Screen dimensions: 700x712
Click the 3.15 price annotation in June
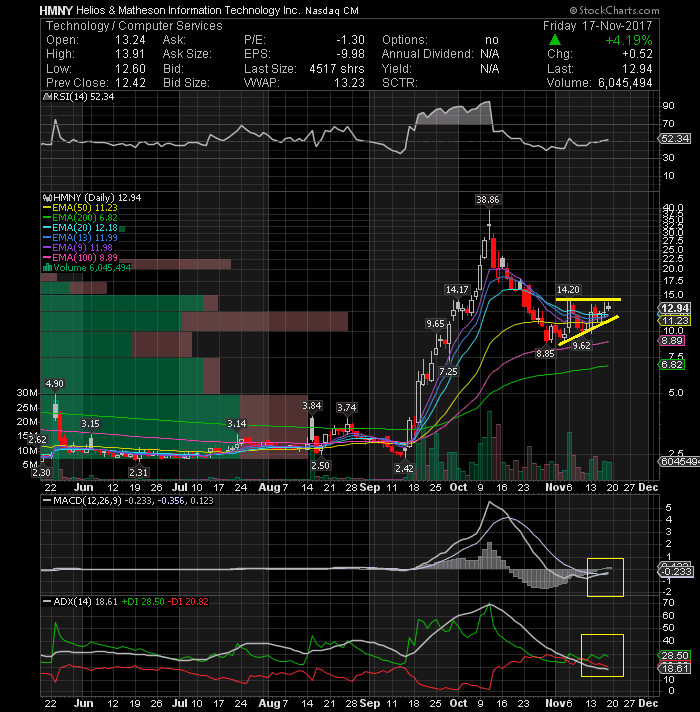(90, 424)
